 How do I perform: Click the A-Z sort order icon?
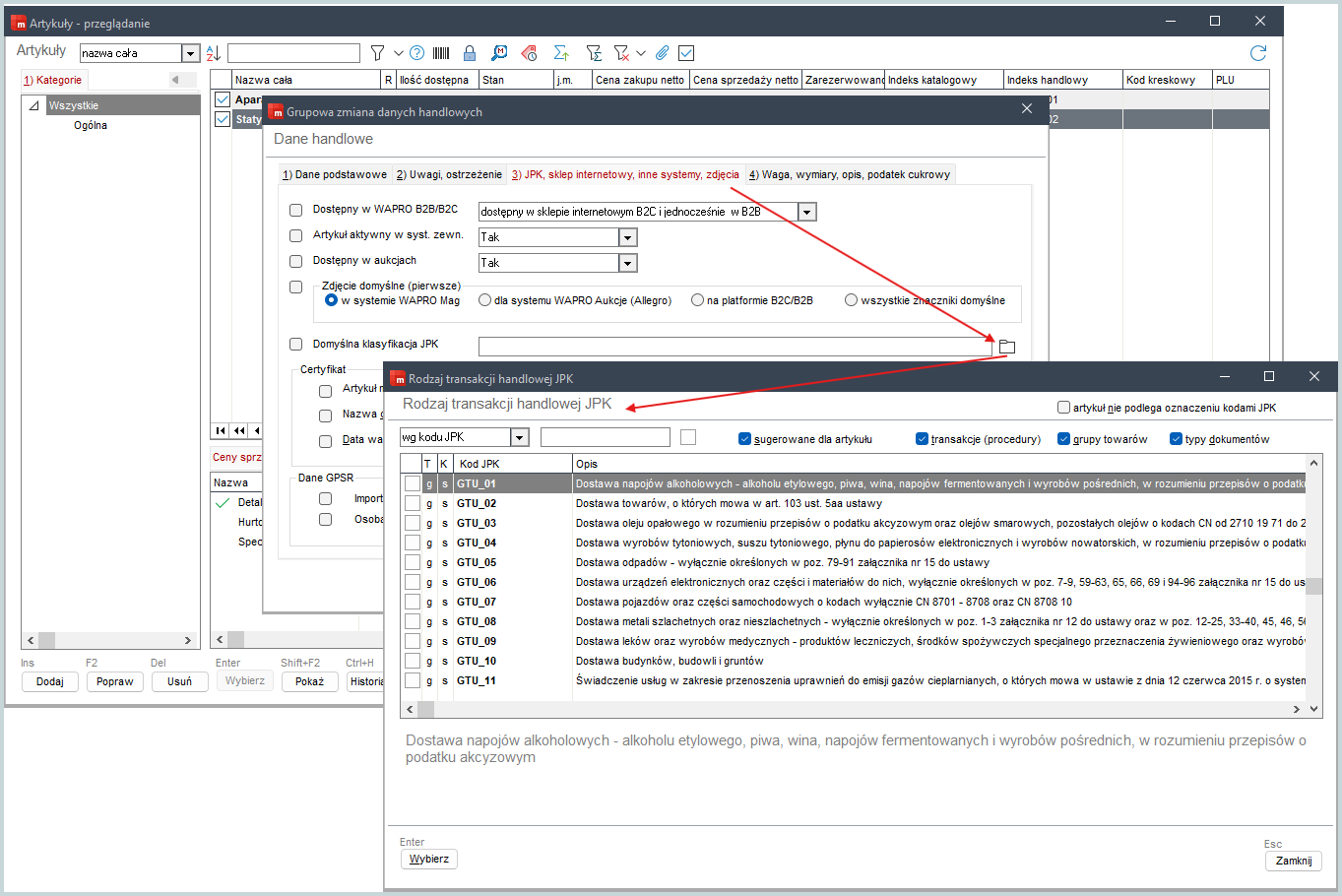coord(214,53)
